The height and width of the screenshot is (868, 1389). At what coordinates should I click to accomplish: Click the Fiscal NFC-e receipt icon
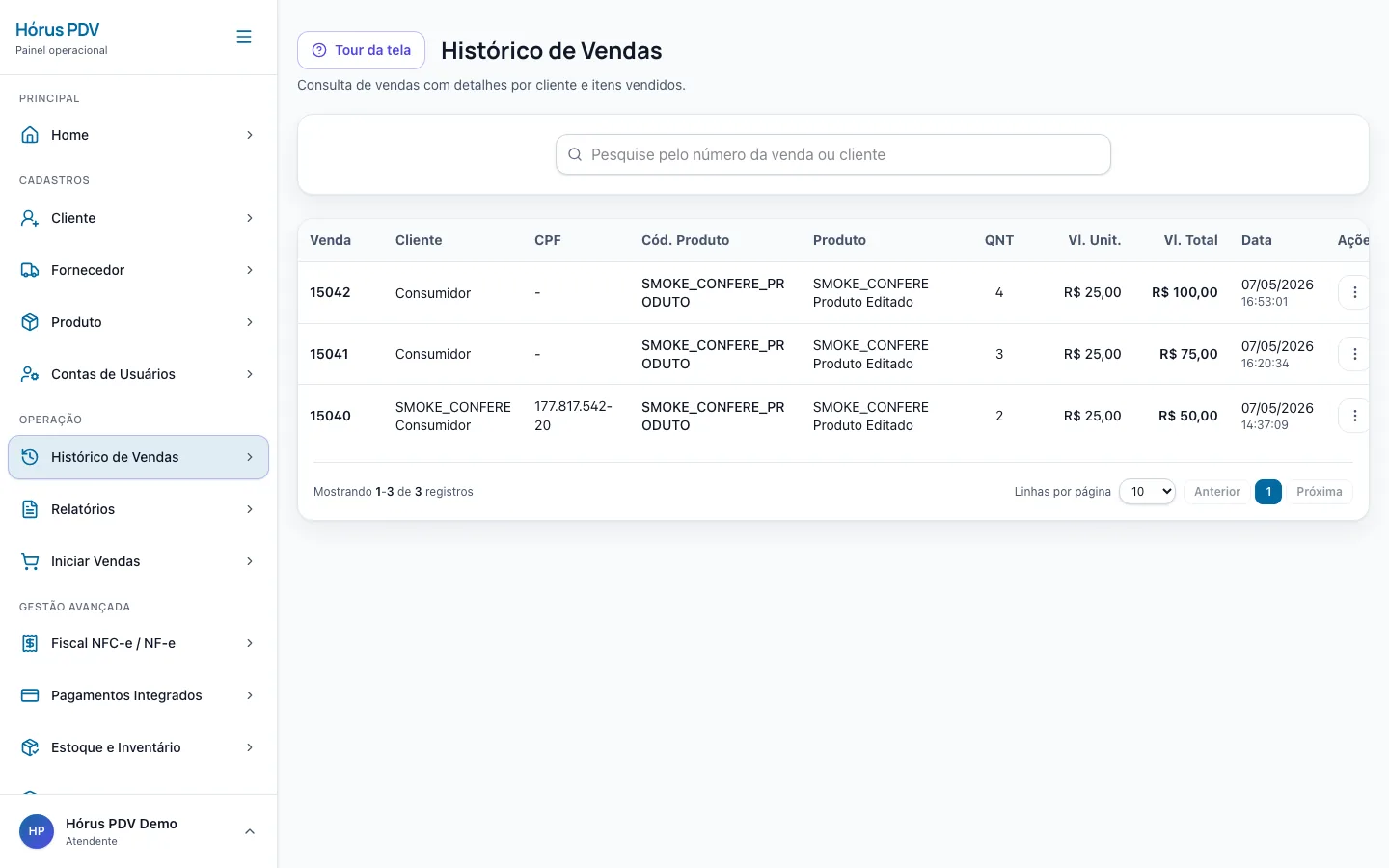tap(30, 643)
